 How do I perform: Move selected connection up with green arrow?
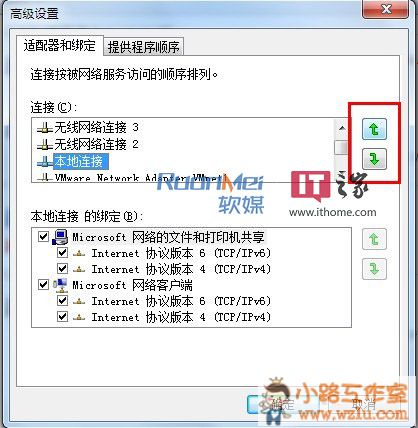374,129
